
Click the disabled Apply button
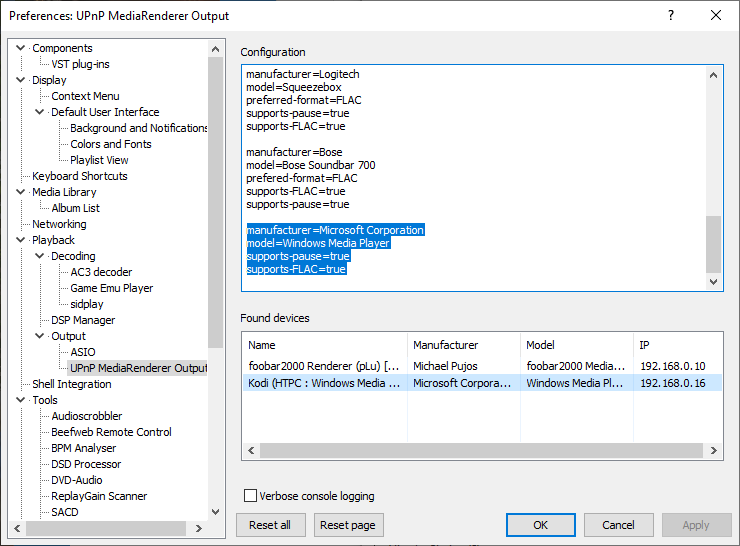pos(697,525)
